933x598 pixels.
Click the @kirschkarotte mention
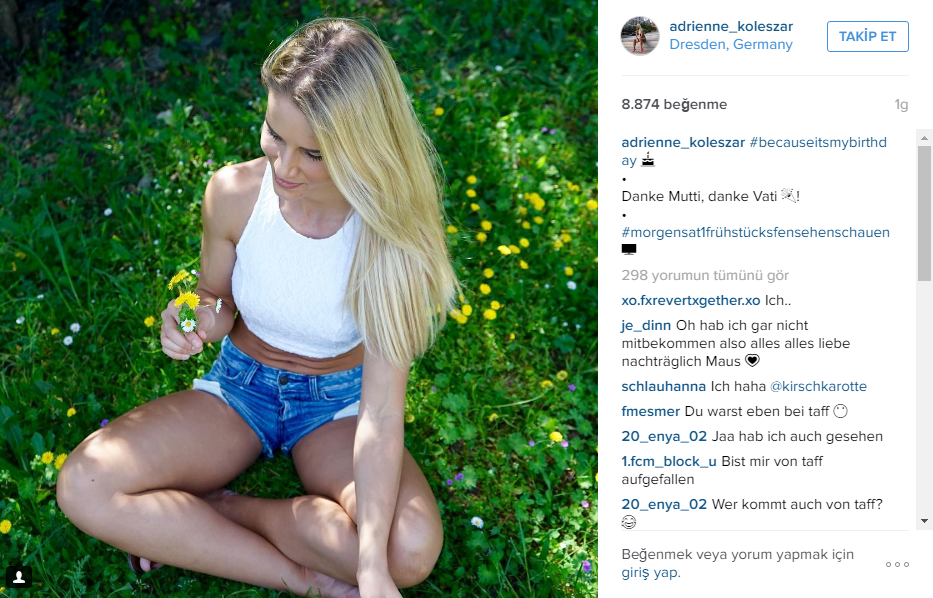click(818, 386)
